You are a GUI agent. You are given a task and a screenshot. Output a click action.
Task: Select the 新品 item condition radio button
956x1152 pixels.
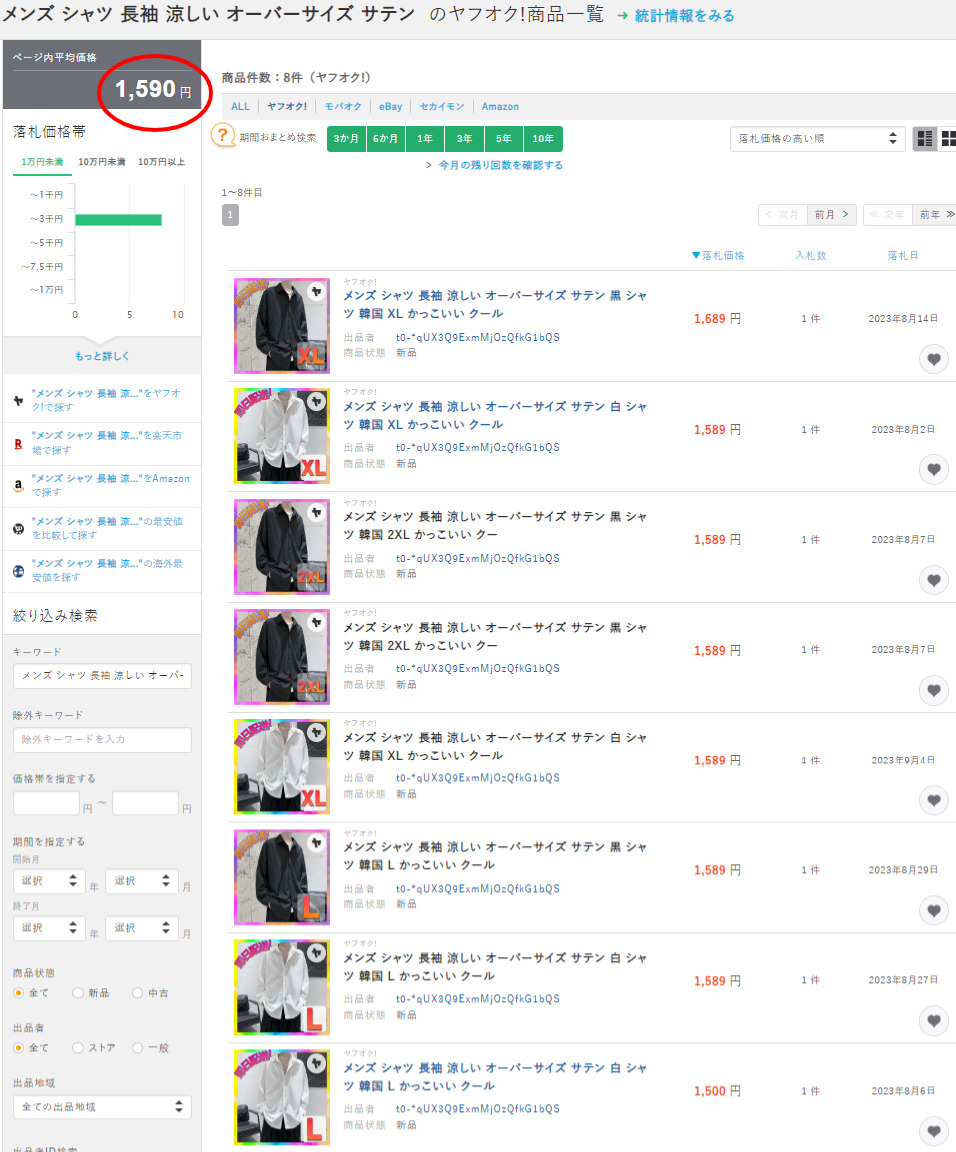[x=78, y=993]
